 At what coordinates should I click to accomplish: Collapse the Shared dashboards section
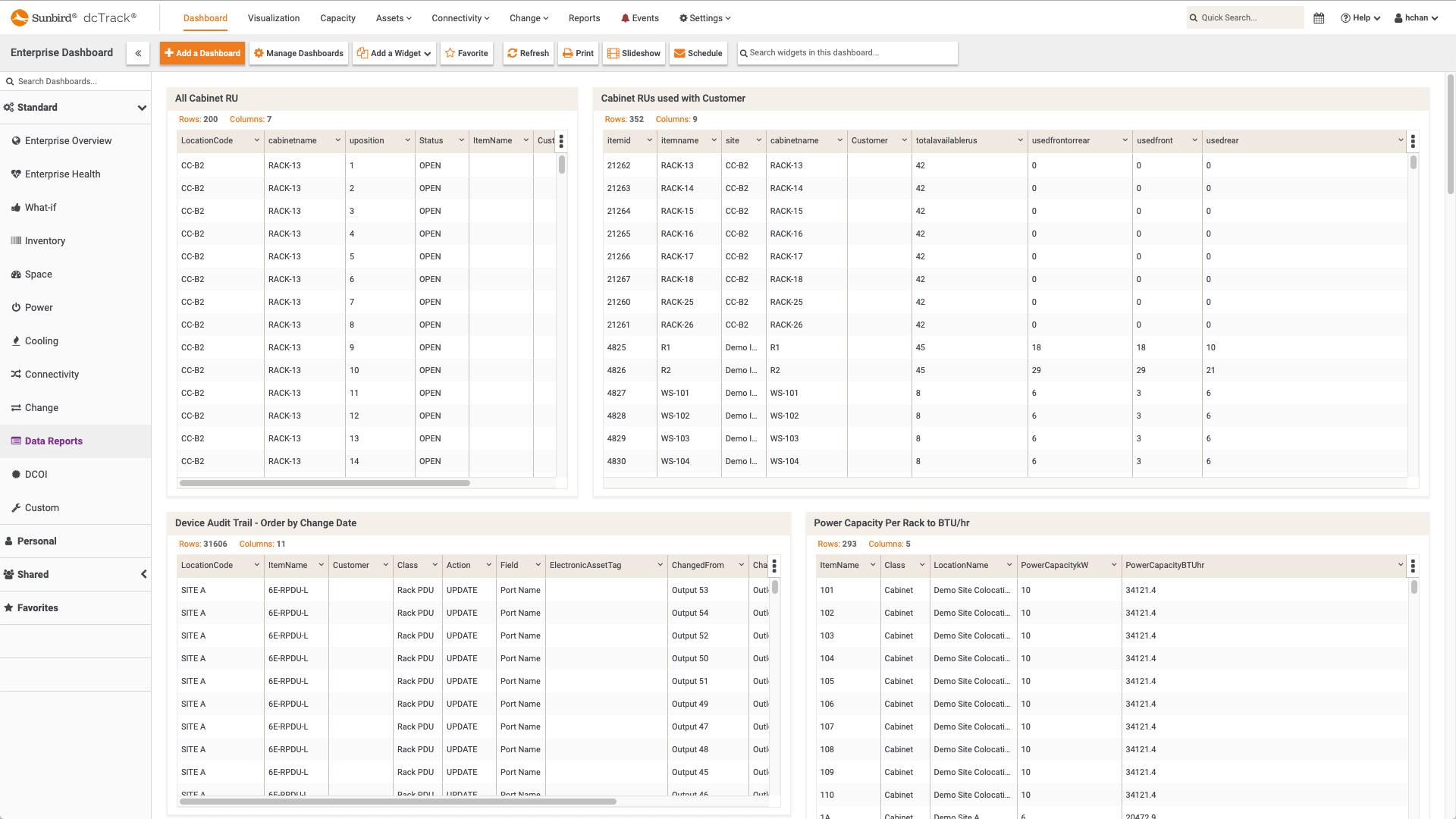pyautogui.click(x=144, y=574)
